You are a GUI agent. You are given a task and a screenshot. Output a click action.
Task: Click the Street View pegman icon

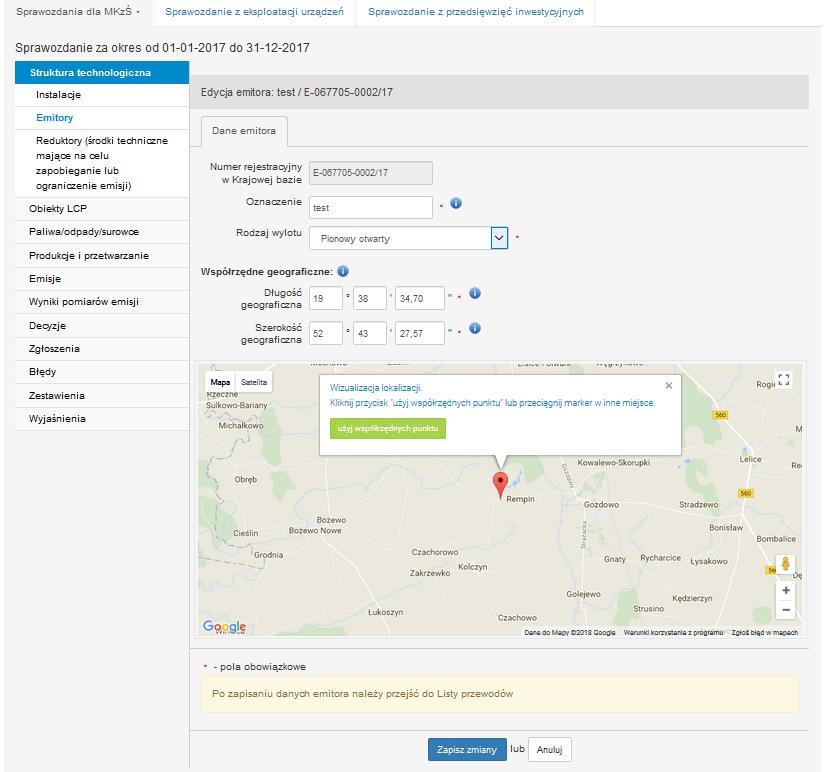tap(785, 564)
